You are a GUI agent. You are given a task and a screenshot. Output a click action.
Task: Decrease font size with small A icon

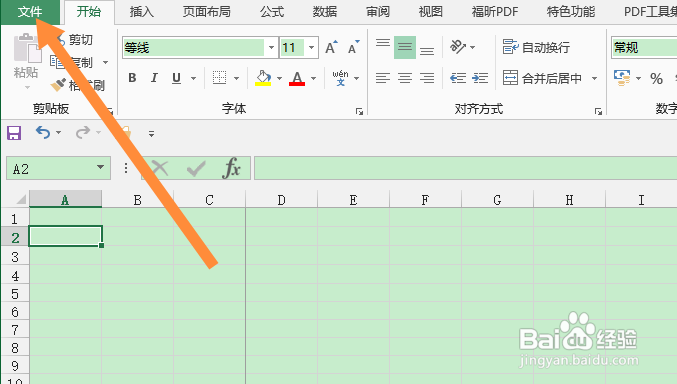click(354, 48)
